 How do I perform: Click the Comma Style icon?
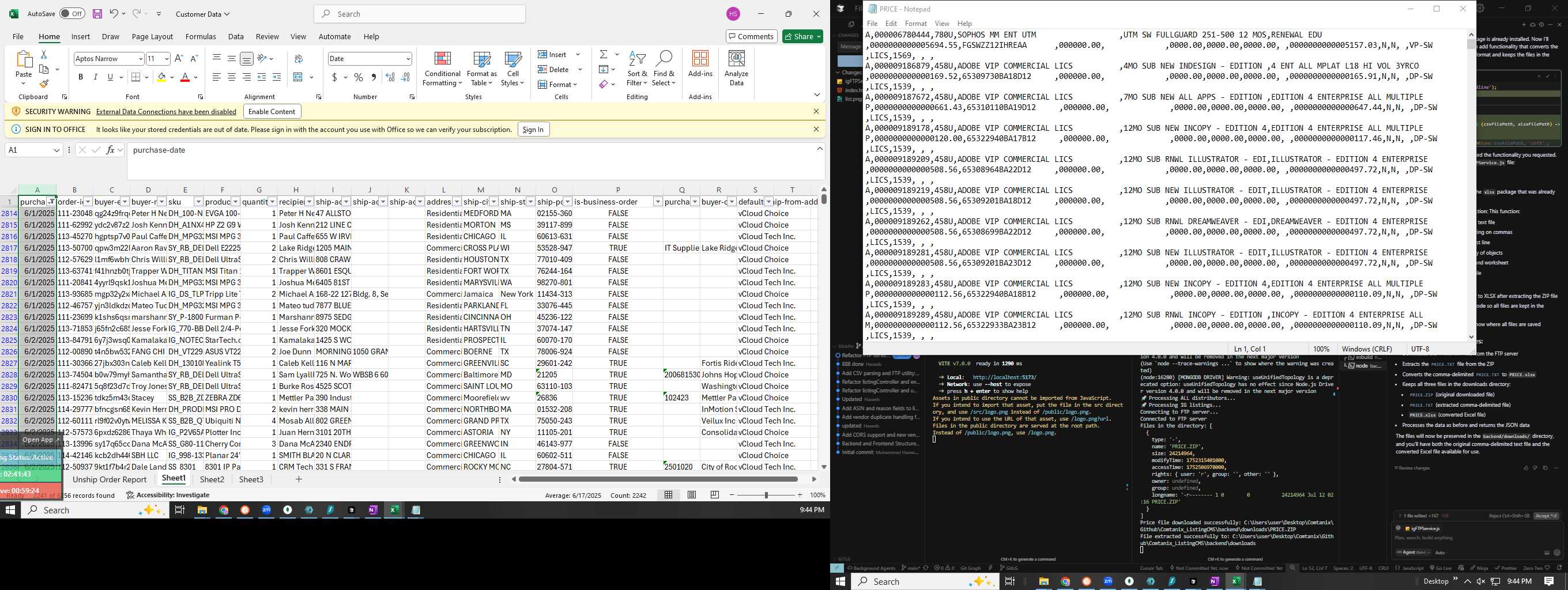tap(373, 77)
